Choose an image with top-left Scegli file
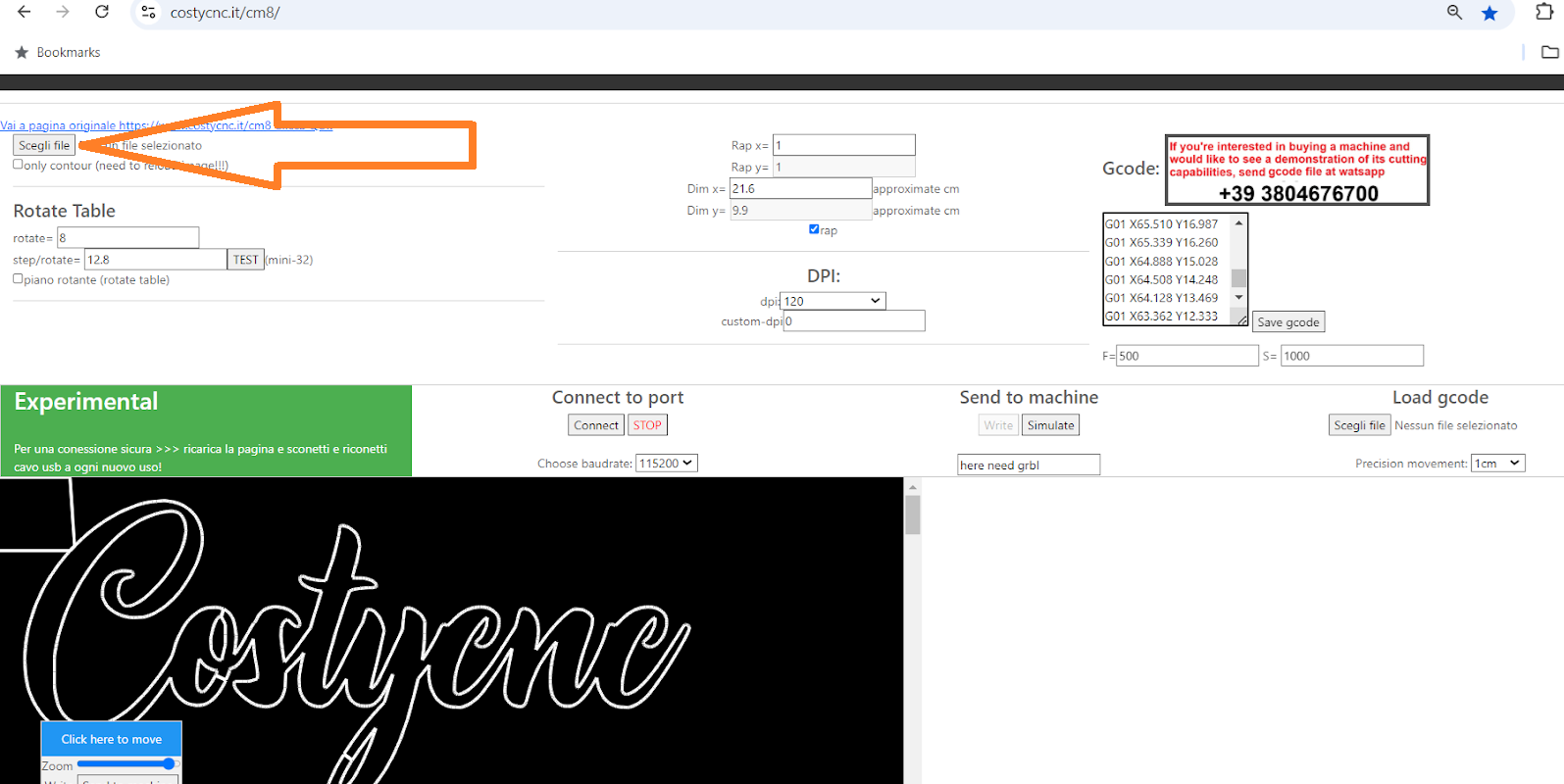Viewport: 1564px width, 784px height. coord(44,145)
